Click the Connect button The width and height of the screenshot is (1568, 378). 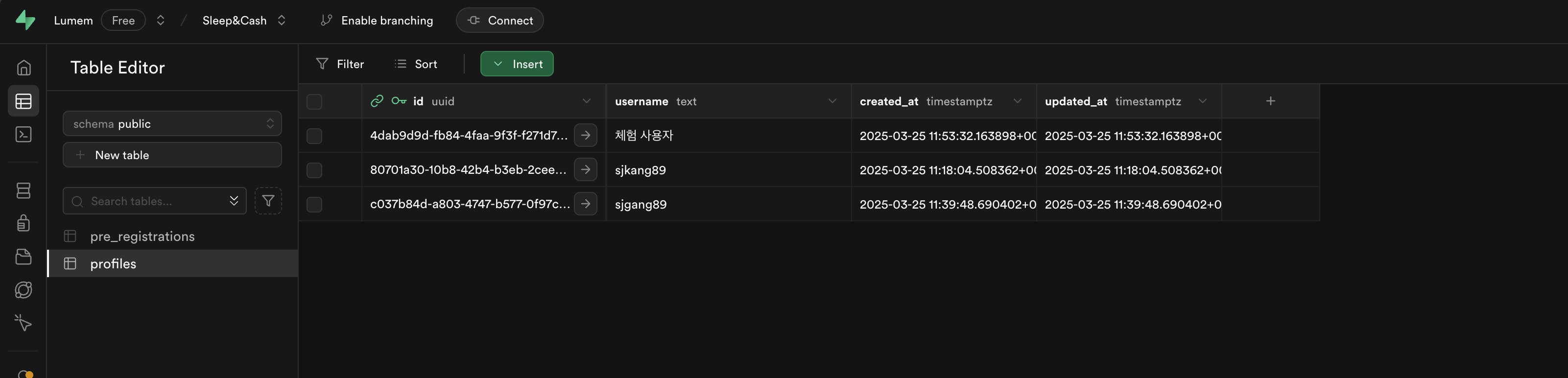coord(499,20)
